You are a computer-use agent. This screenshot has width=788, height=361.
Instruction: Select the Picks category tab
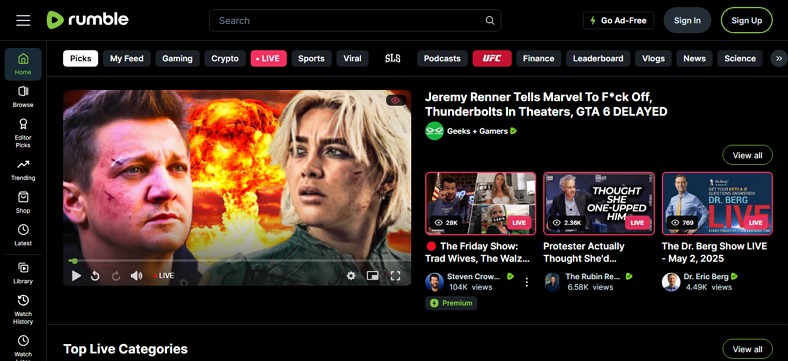[x=80, y=58]
